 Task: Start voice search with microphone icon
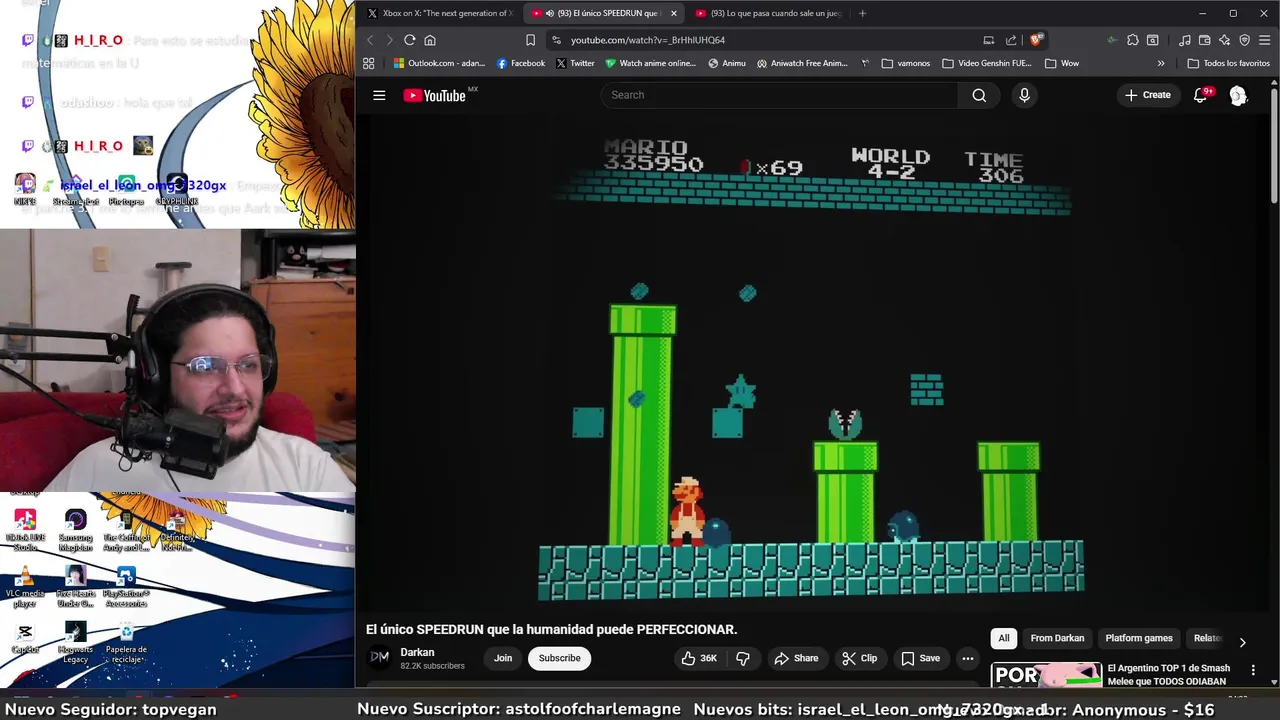(x=1024, y=95)
